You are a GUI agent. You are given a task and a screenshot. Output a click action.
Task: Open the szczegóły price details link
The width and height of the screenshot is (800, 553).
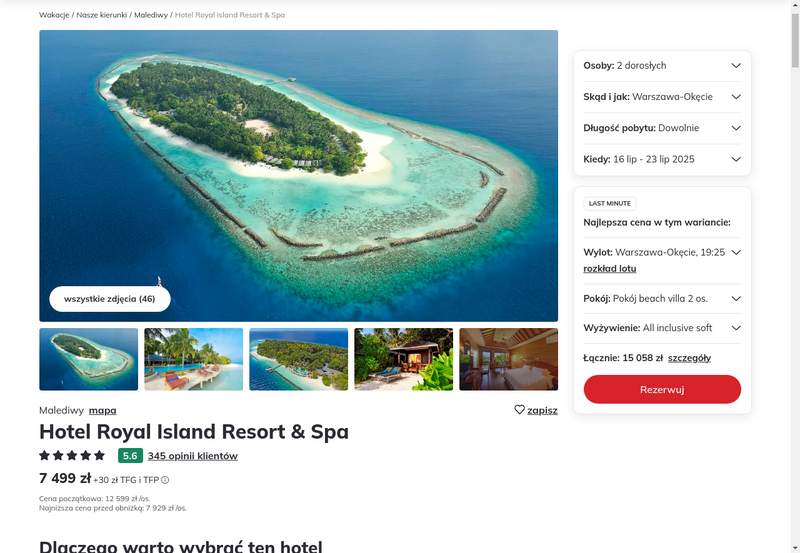coord(689,358)
